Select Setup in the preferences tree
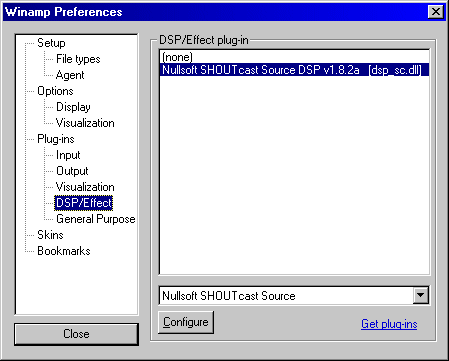Image resolution: width=449 pixels, height=361 pixels. (51, 43)
